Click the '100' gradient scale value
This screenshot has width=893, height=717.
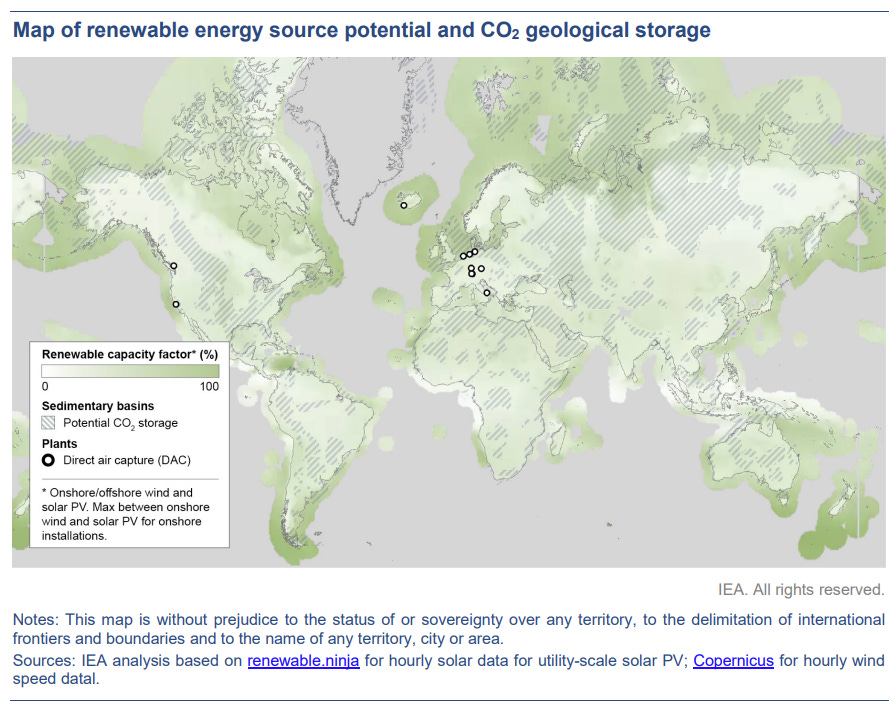click(209, 387)
